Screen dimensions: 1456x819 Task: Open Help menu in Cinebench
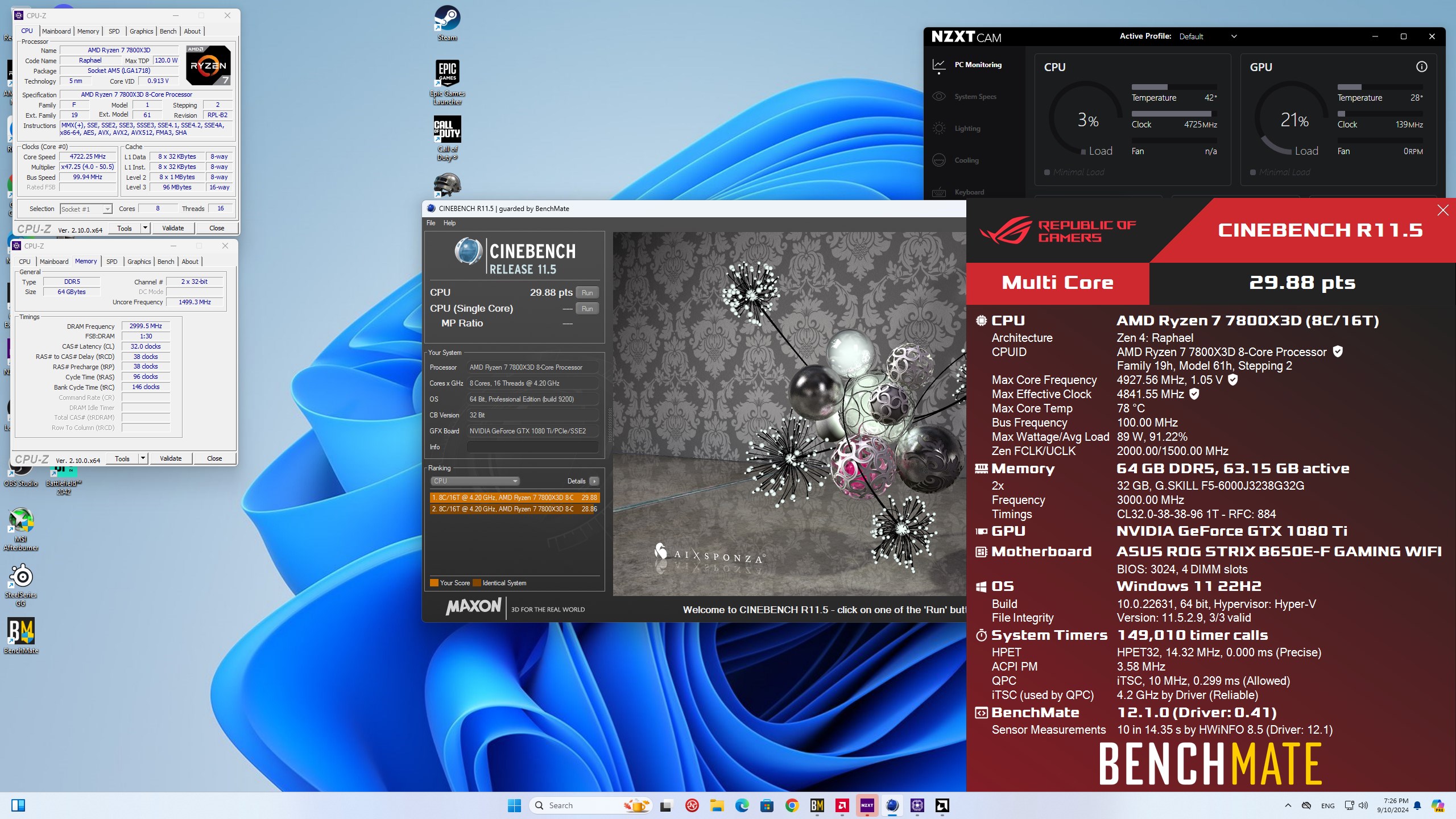(x=449, y=223)
